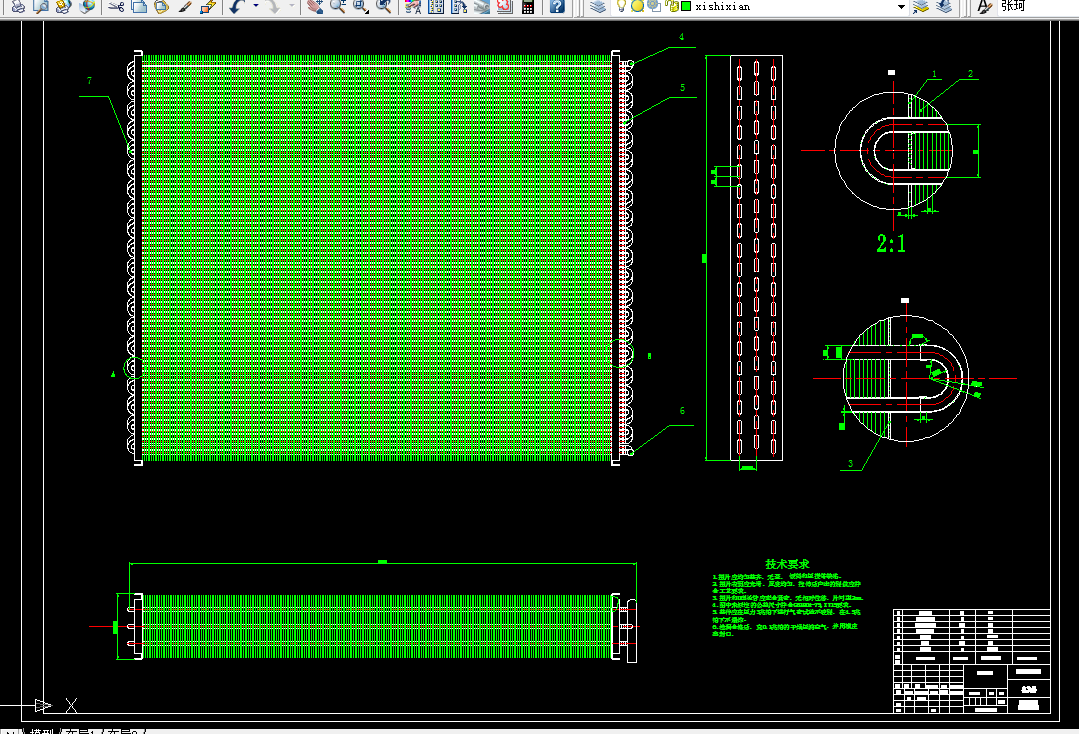Click the Undo arrow
This screenshot has height=734, width=1079.
[237, 6]
